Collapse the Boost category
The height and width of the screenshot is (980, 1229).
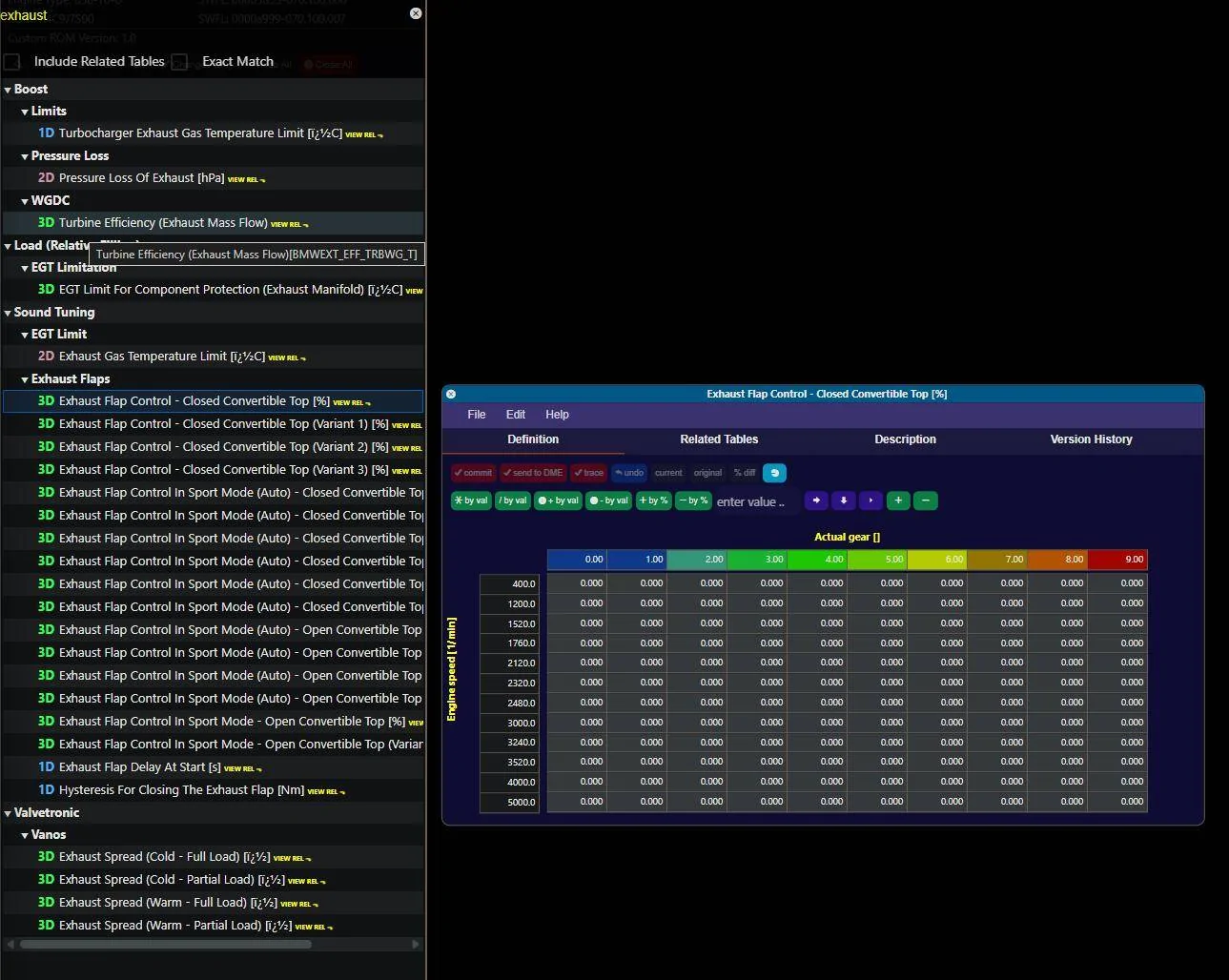(x=8, y=90)
